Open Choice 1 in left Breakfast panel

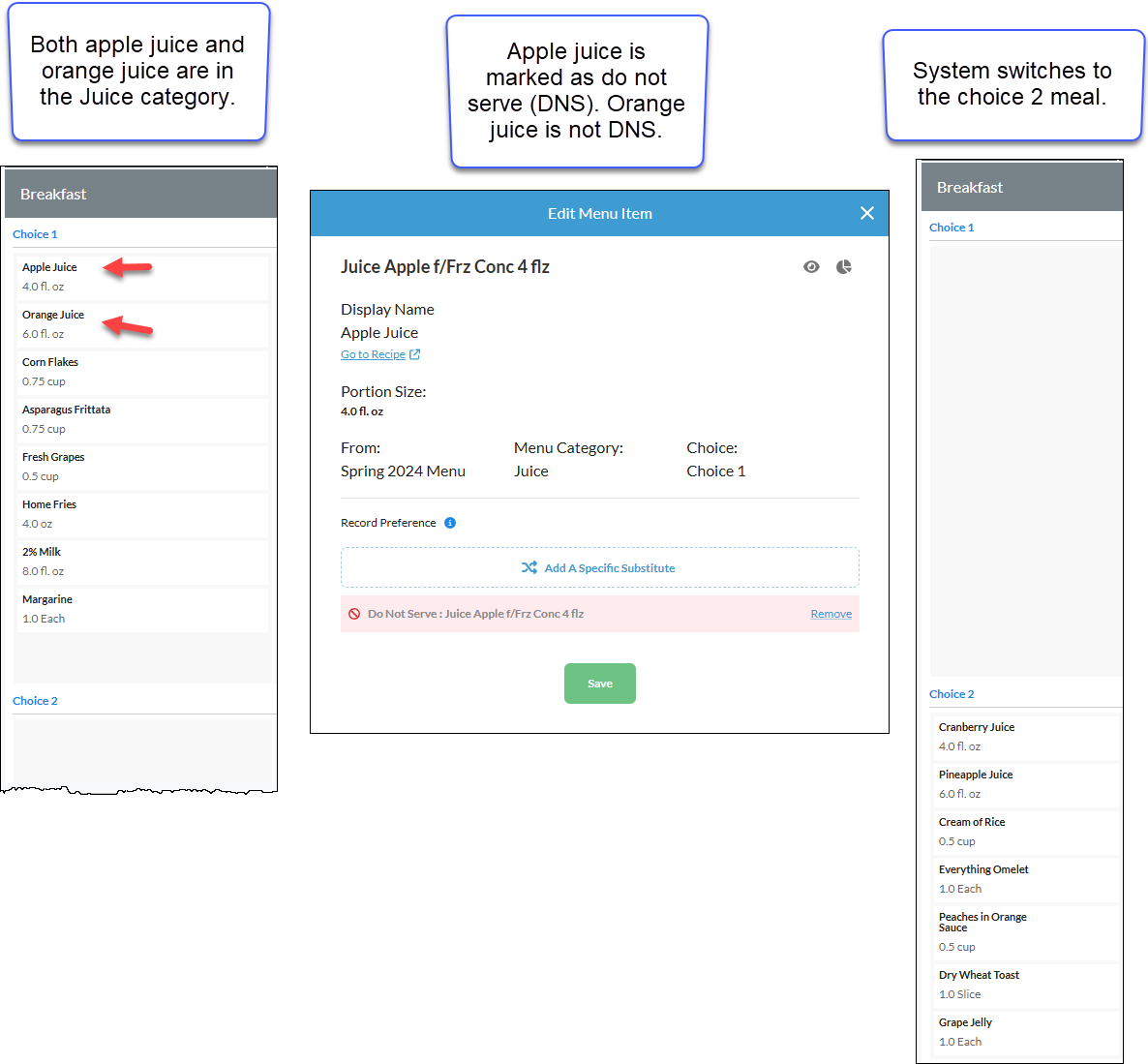coord(35,234)
